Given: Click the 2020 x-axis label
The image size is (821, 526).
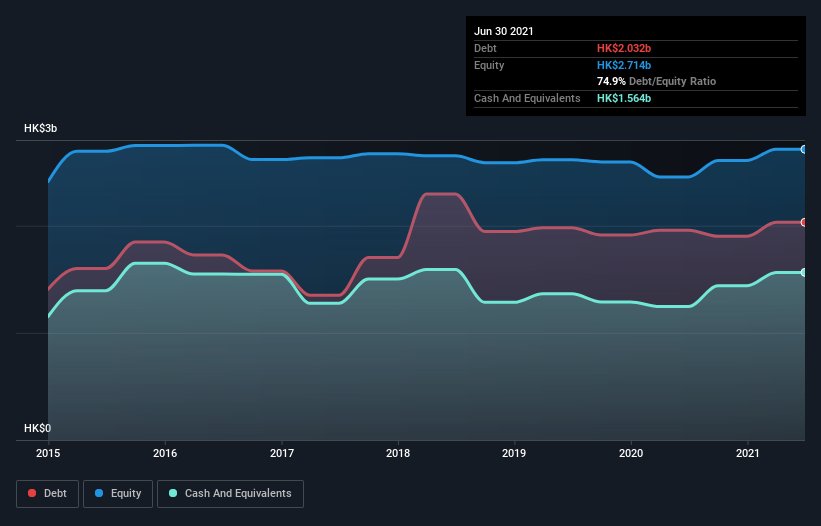Looking at the screenshot, I should [631, 453].
